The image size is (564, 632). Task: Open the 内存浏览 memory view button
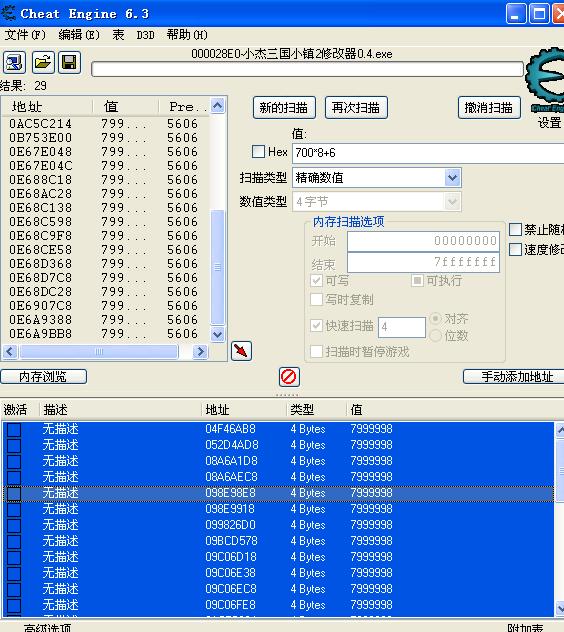coord(44,377)
